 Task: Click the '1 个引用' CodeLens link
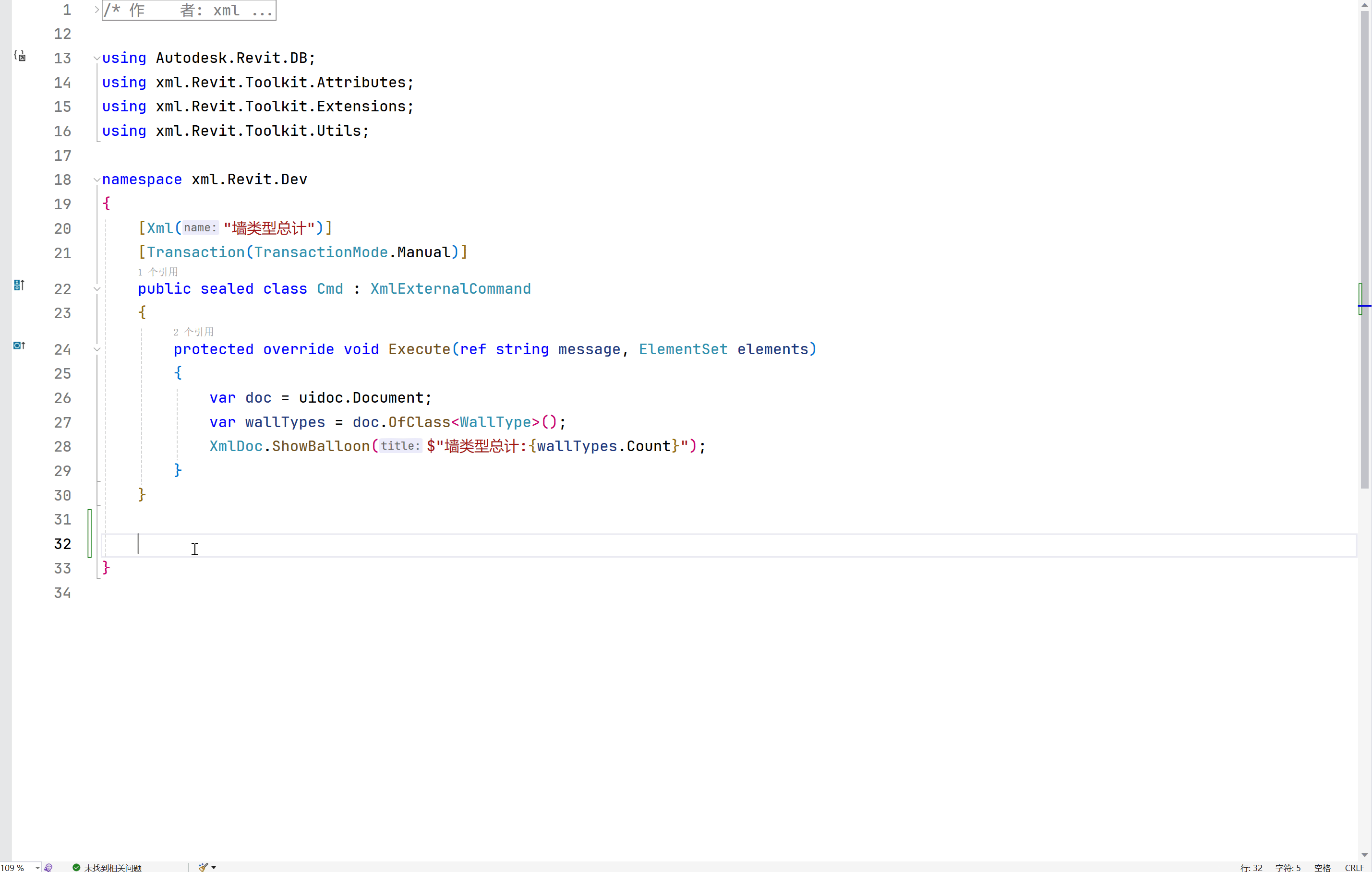[x=158, y=272]
